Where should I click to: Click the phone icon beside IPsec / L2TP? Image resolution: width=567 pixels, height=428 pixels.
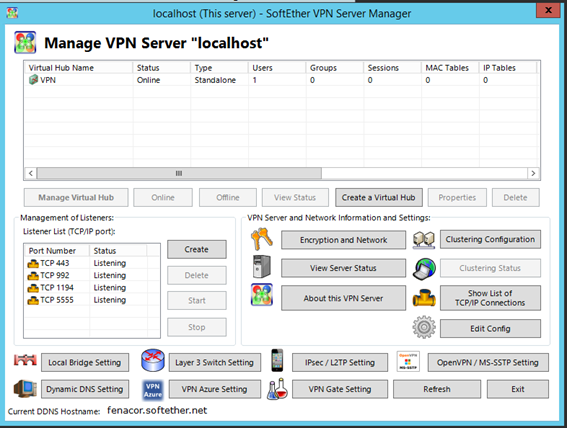tap(277, 360)
